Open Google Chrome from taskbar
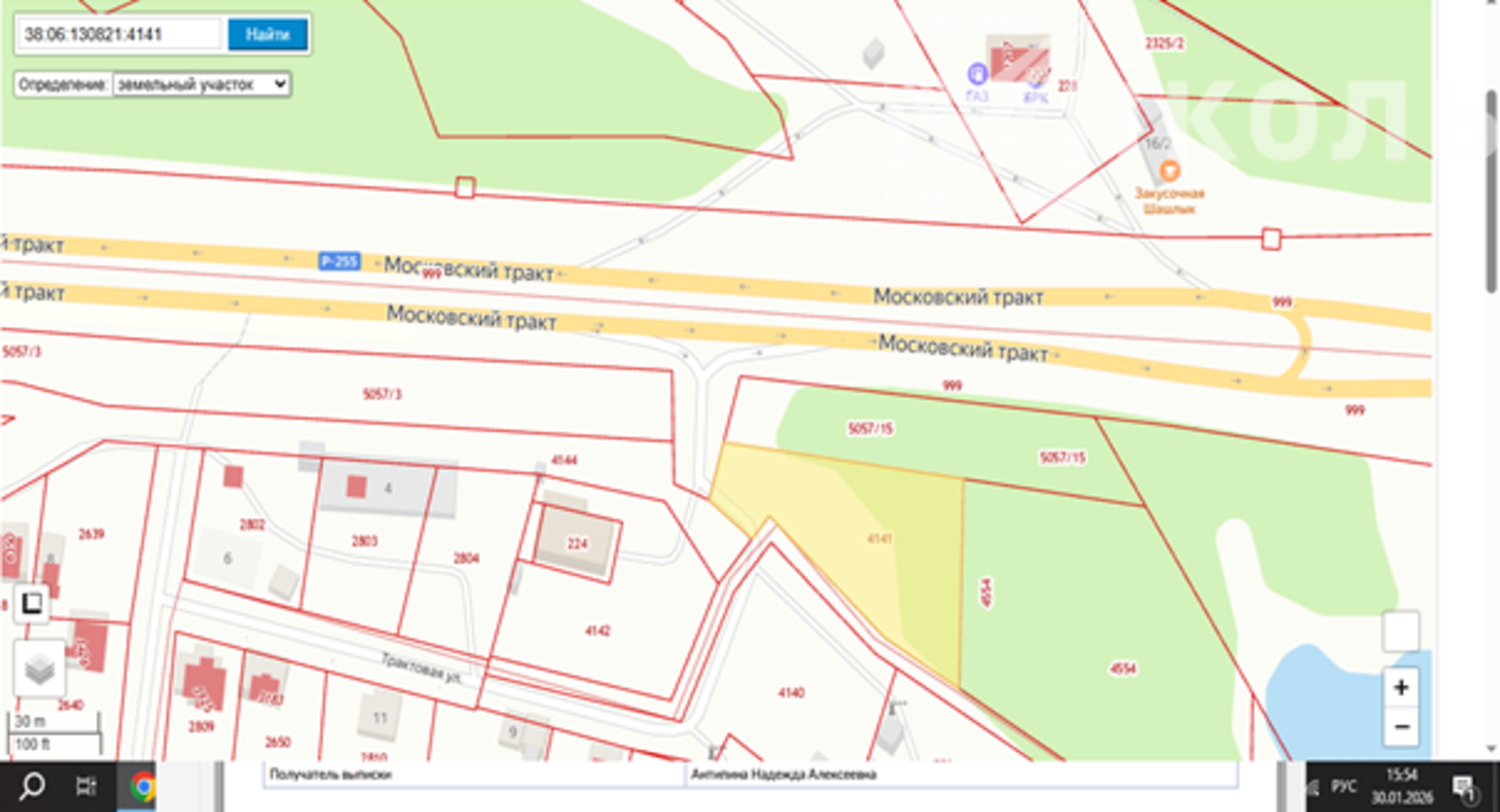The height and width of the screenshot is (812, 1500). point(142,787)
